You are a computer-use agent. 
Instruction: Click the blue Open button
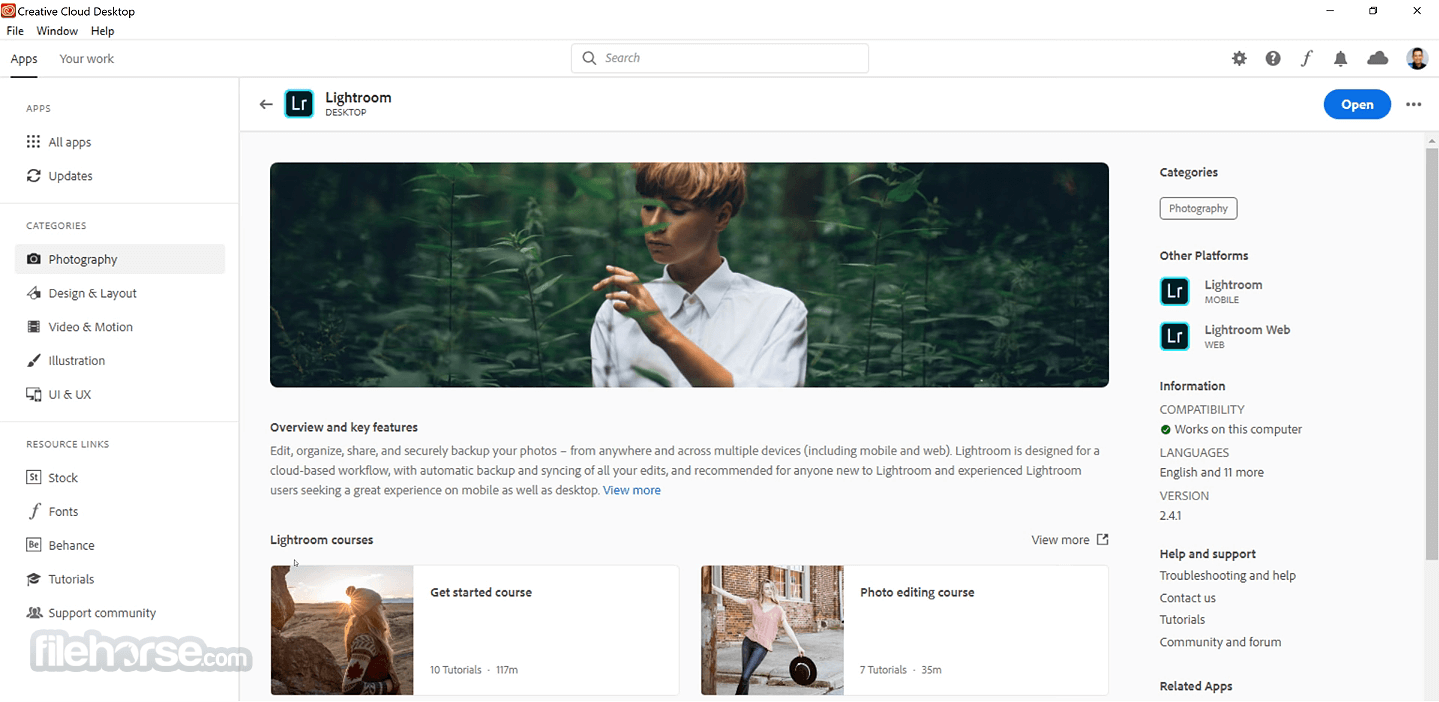[1357, 104]
